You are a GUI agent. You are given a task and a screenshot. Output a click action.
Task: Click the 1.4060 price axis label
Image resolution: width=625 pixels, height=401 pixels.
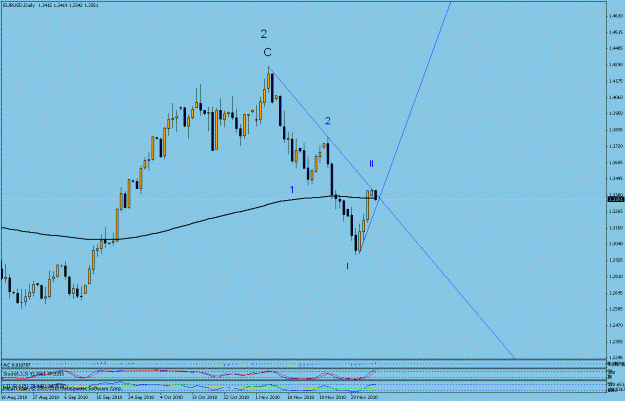(616, 97)
